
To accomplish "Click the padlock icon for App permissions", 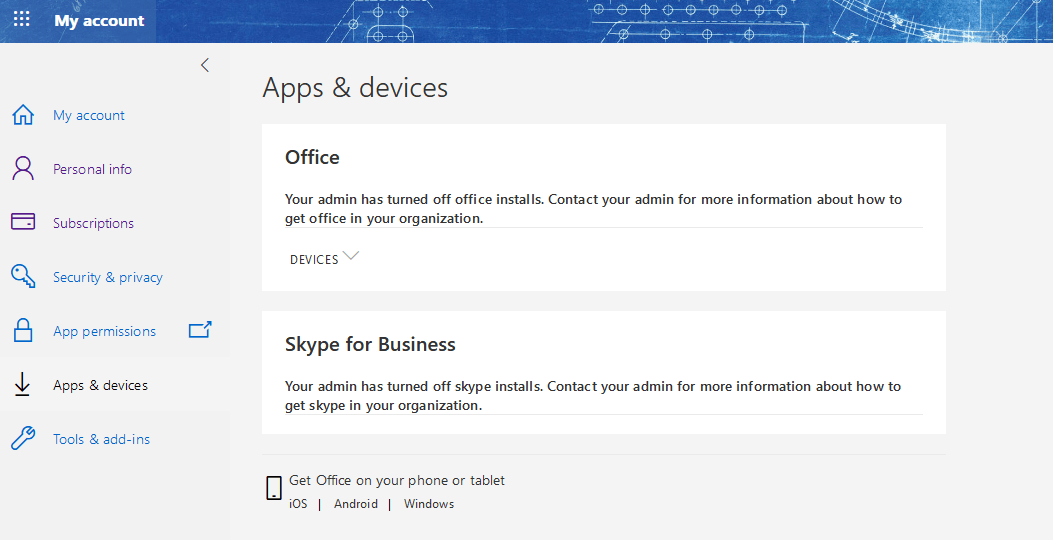I will pos(23,330).
